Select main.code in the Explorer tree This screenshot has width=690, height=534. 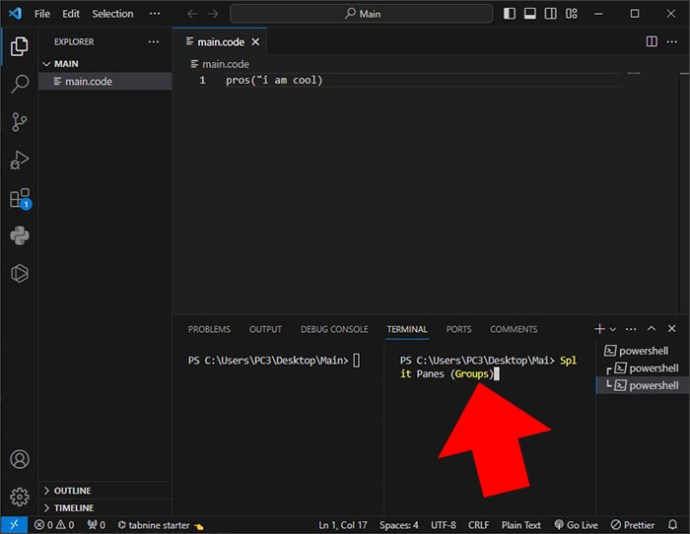point(106,81)
